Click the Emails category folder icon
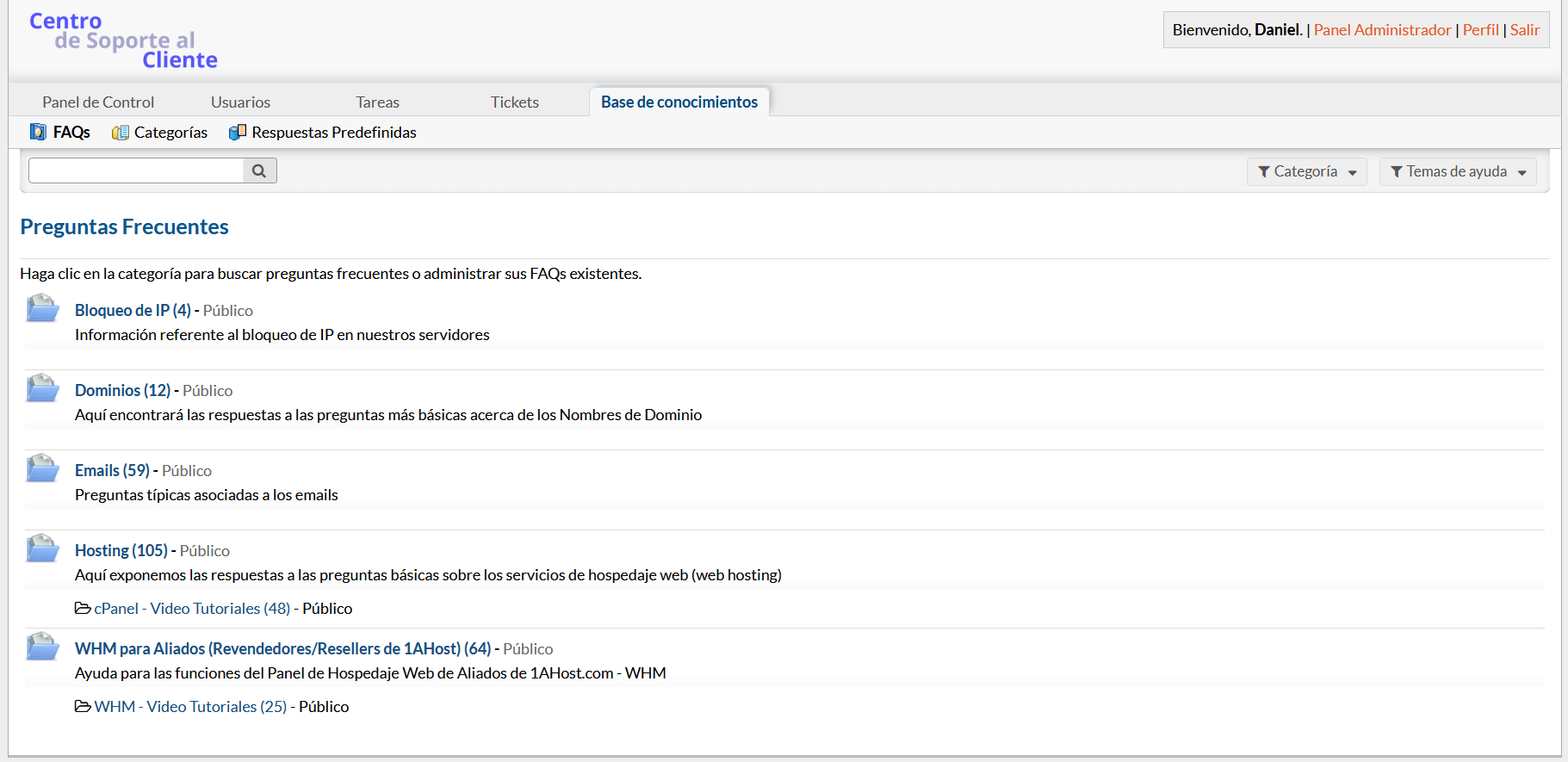 pyautogui.click(x=42, y=468)
